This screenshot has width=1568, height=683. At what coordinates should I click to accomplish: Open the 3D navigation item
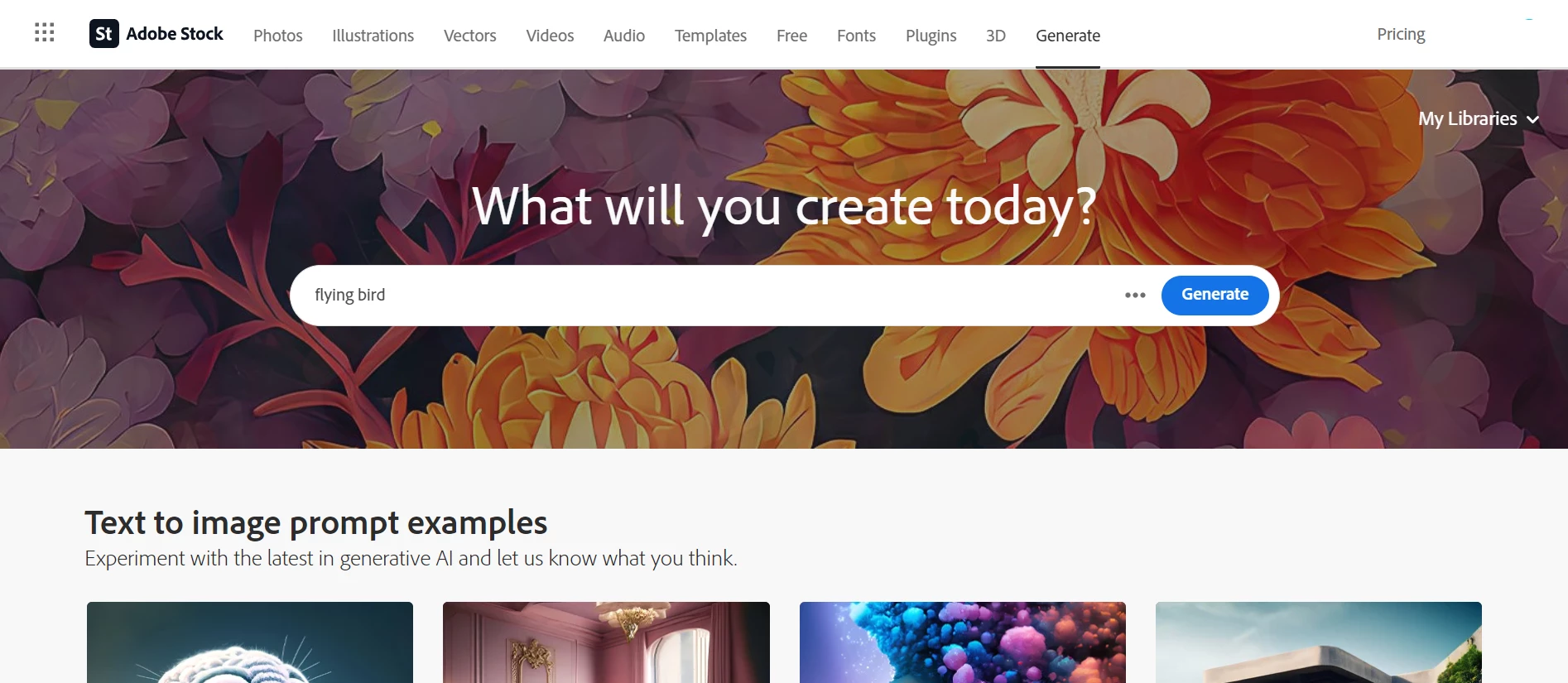[996, 36]
